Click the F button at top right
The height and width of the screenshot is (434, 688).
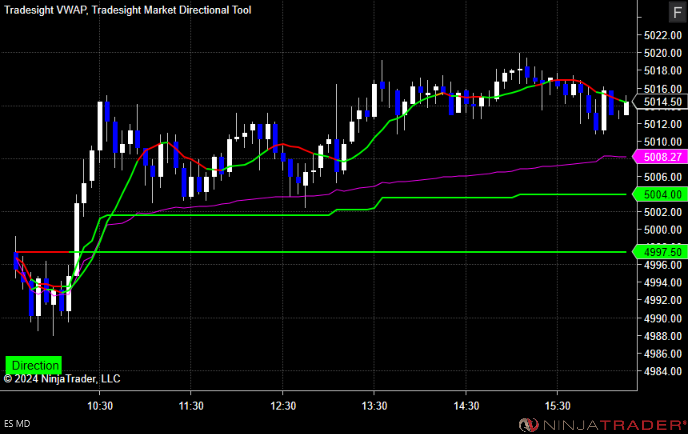[677, 12]
